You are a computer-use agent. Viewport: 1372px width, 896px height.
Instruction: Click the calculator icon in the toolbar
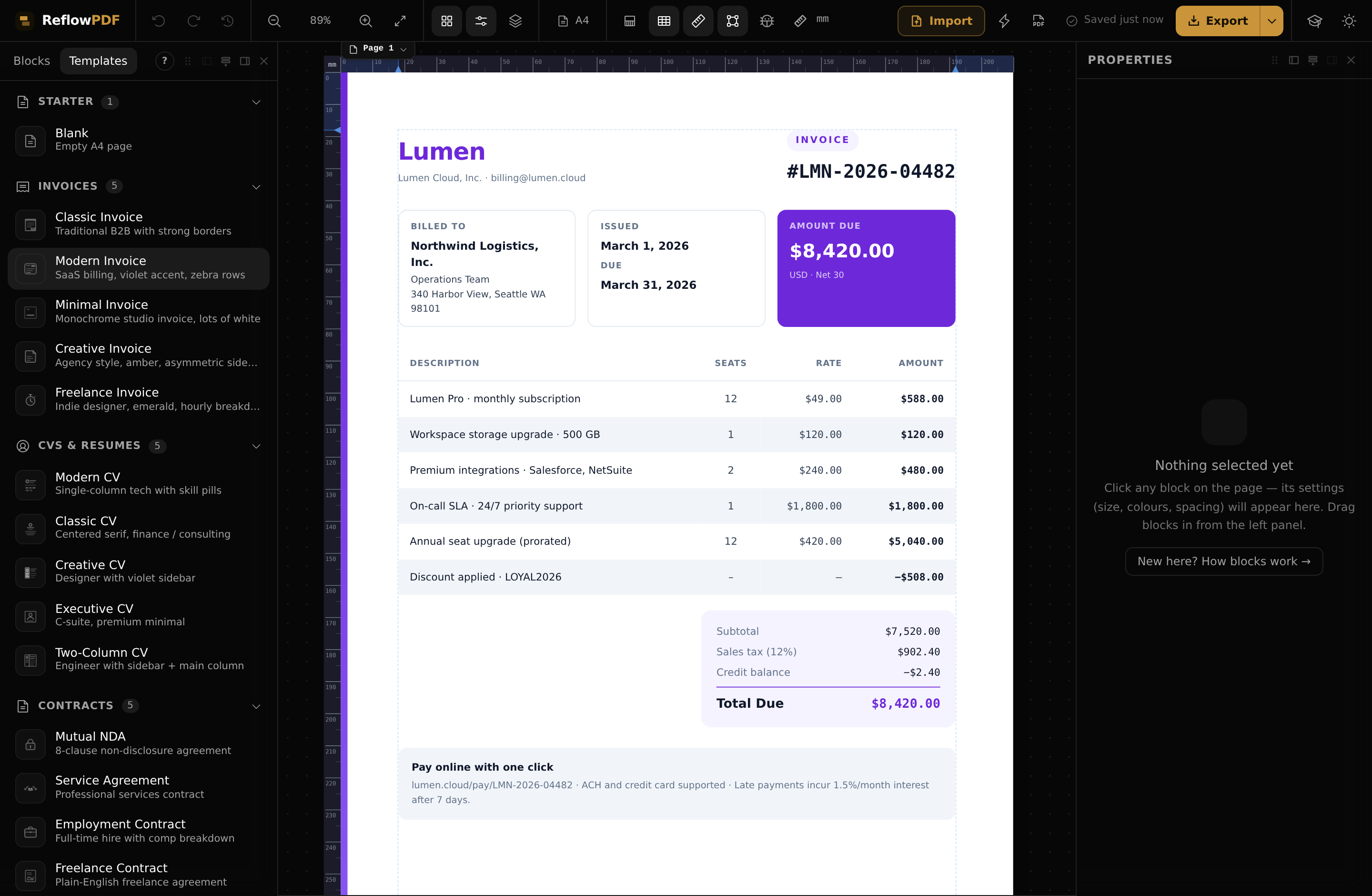(x=629, y=21)
